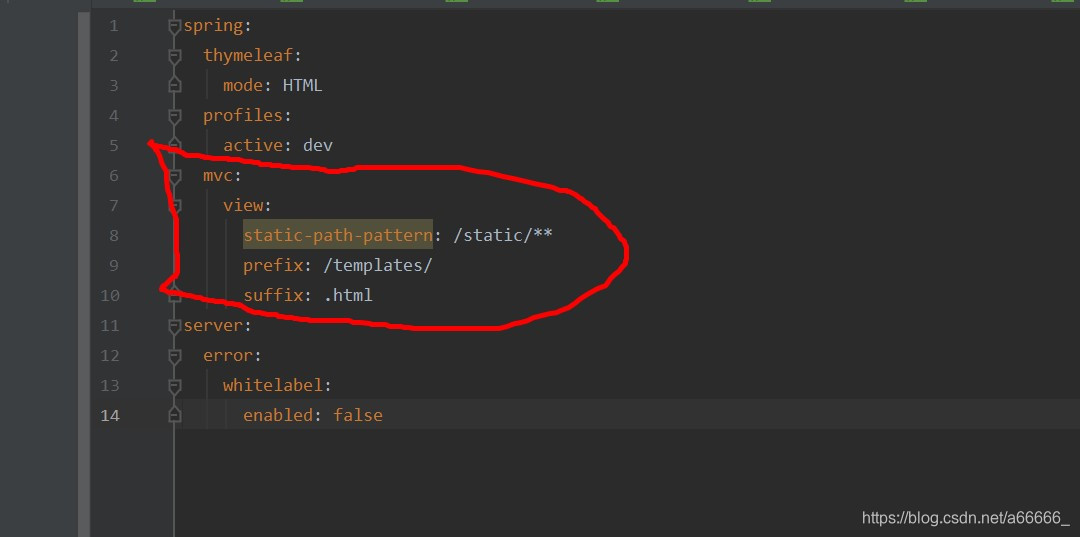Click the /templates/ value

378,265
